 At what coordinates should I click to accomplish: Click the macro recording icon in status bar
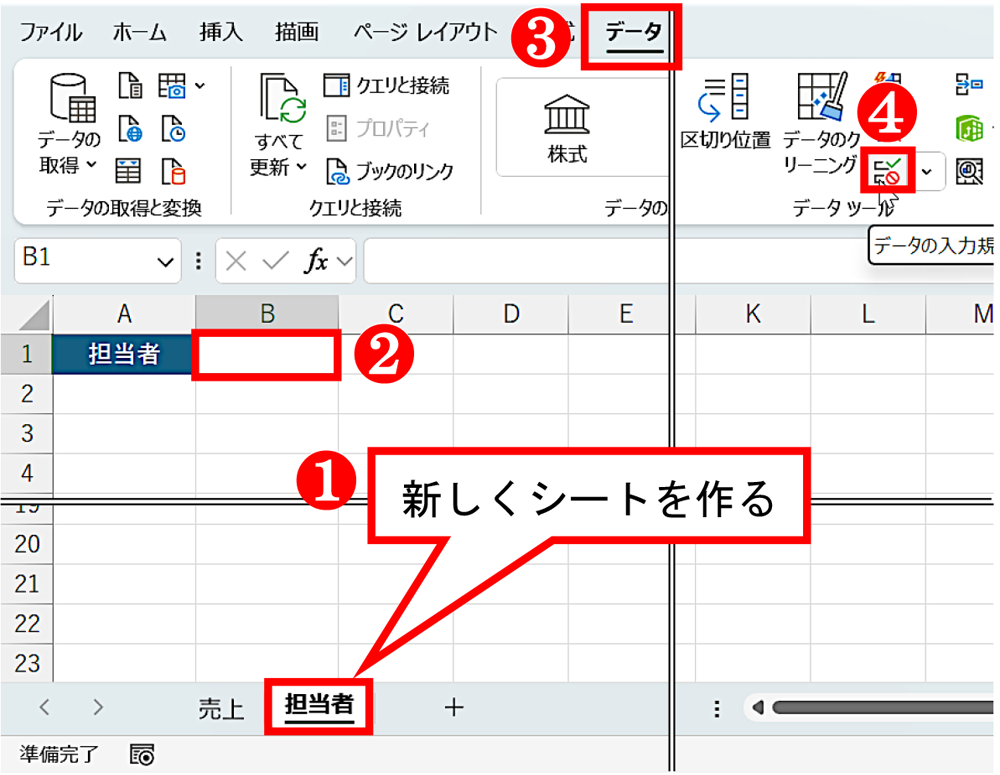[x=142, y=755]
